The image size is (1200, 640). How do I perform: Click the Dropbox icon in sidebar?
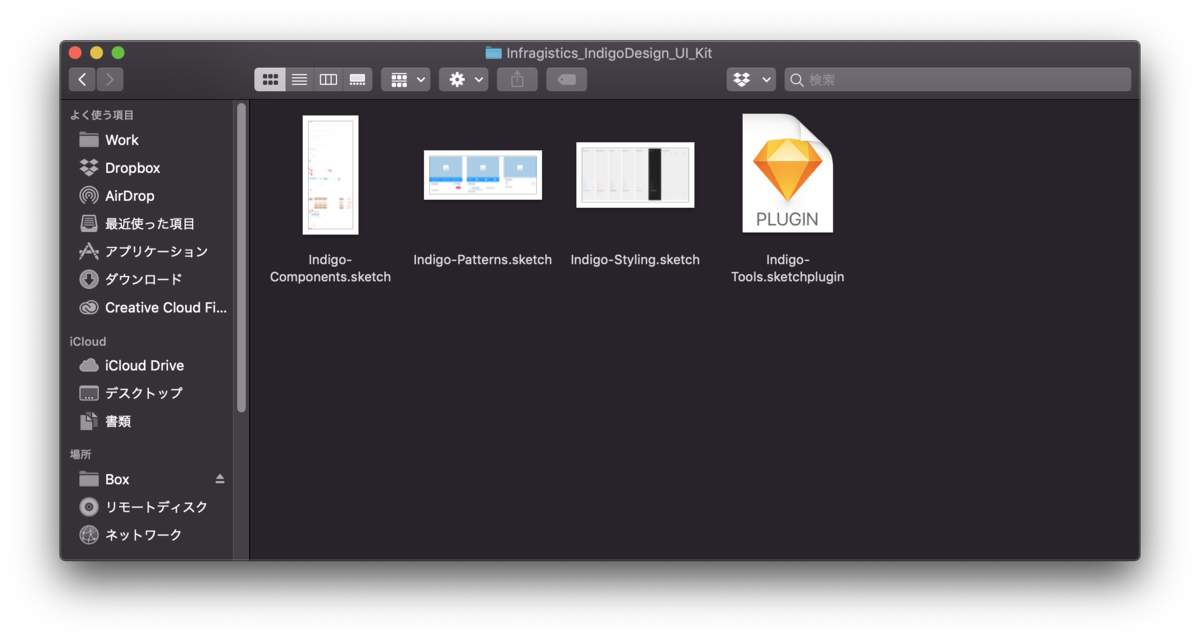89,168
